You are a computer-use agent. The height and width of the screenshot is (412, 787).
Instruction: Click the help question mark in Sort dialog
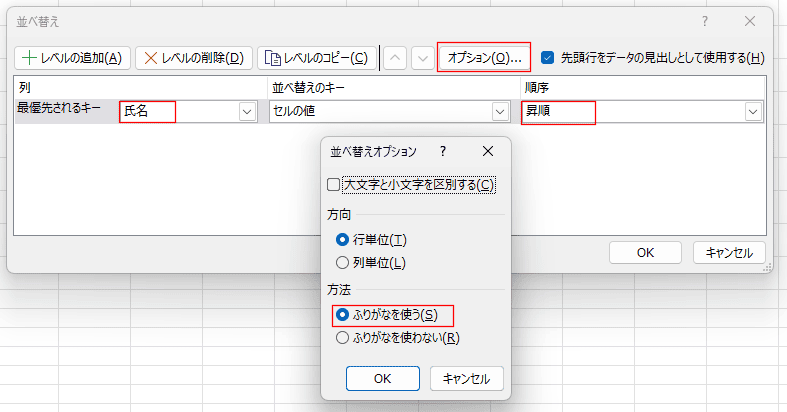pos(705,21)
